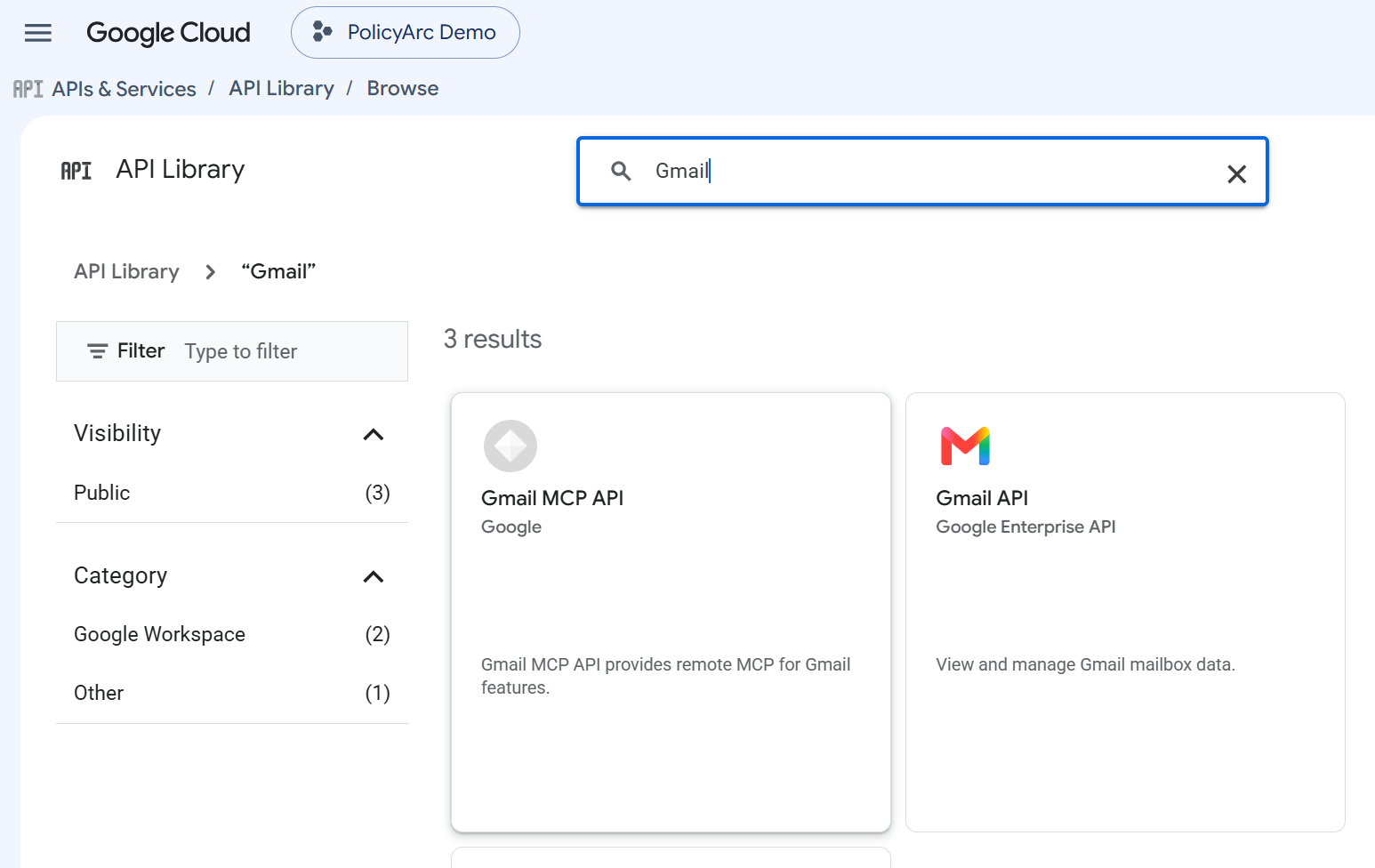Click API Library in the results breadcrumb
Image resolution: width=1375 pixels, height=868 pixels.
(126, 271)
